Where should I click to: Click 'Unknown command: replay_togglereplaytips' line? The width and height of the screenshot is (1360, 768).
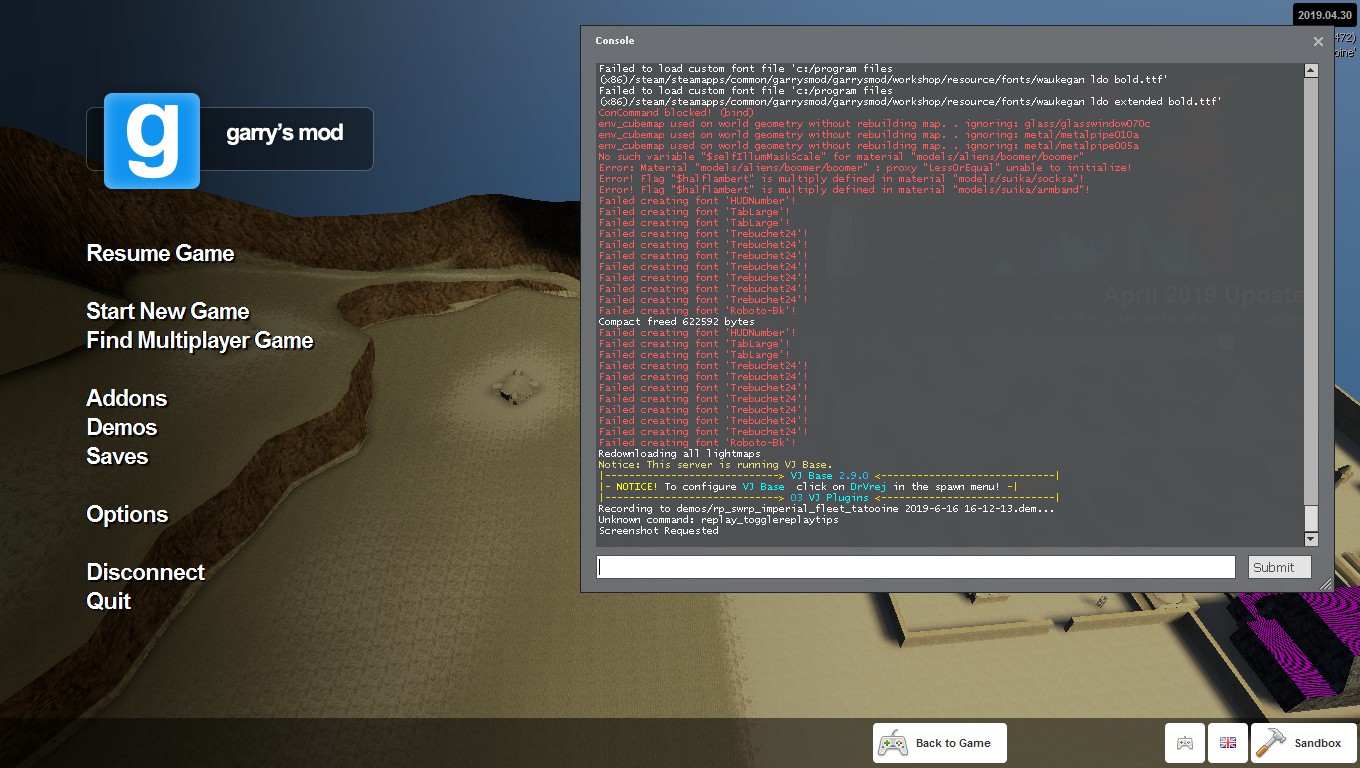click(x=718, y=520)
